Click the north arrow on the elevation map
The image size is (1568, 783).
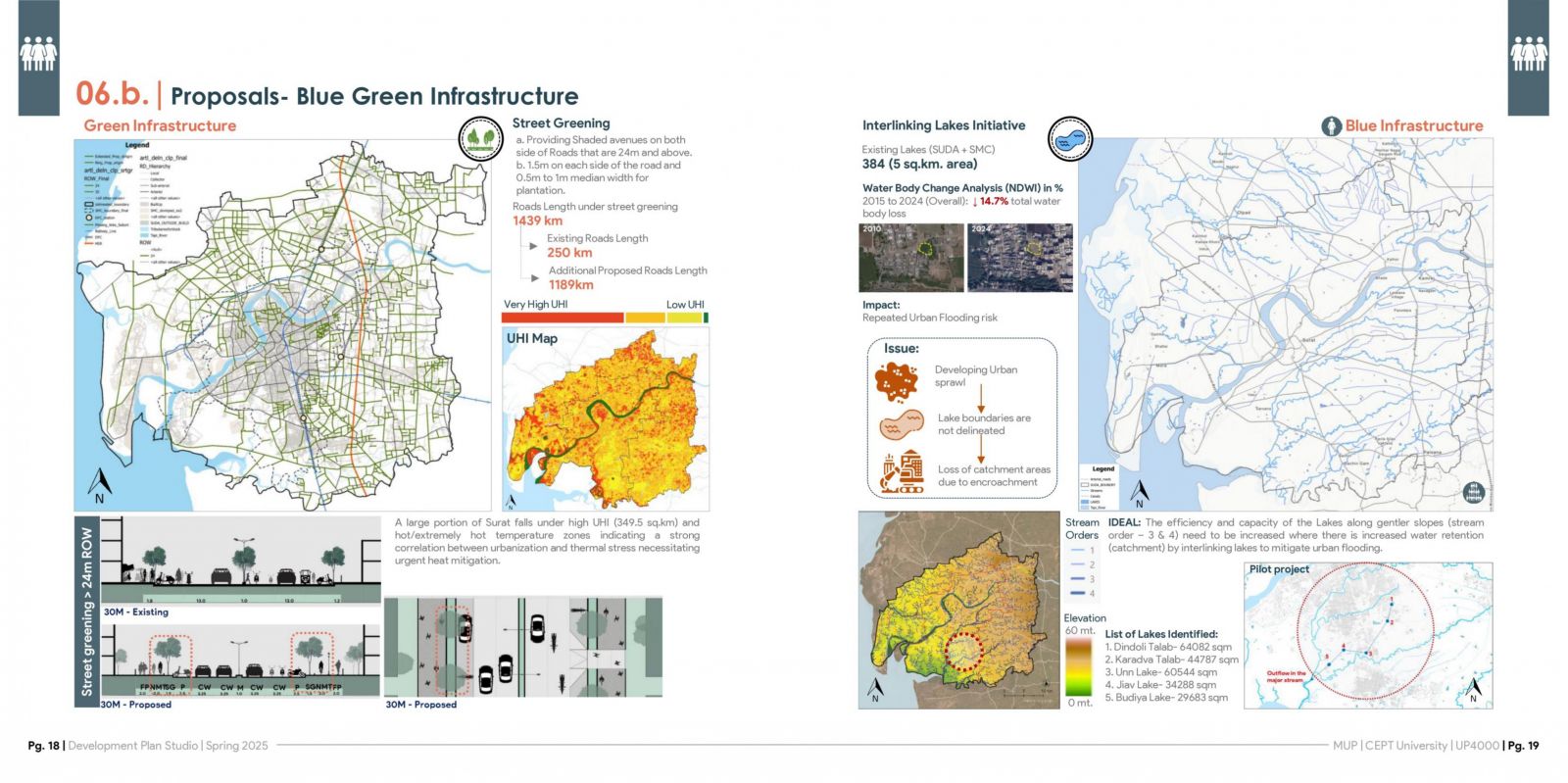tap(875, 692)
